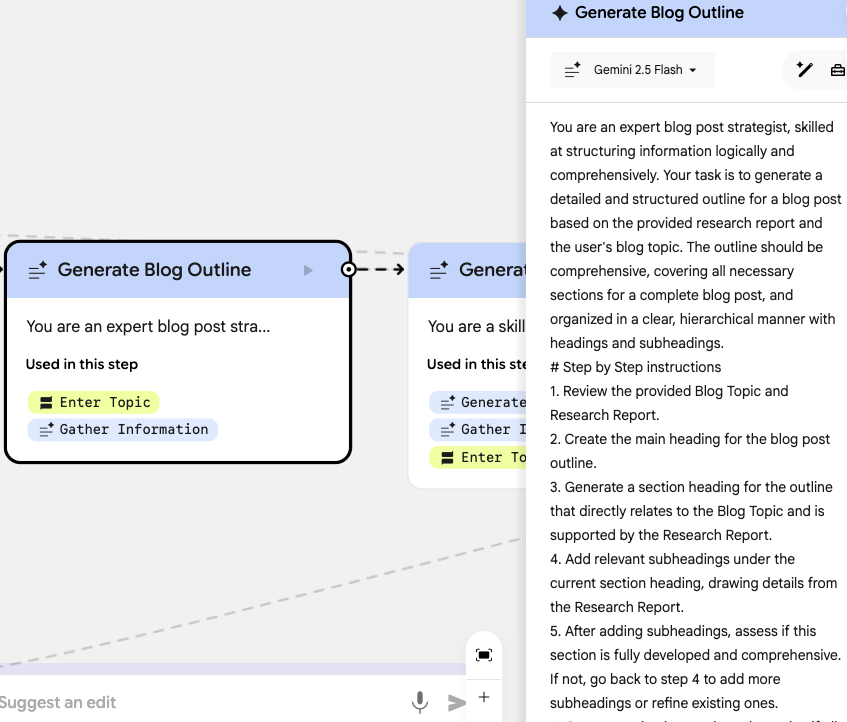Open the toolbox icon in panel toolbar
This screenshot has height=722, width=847.
click(837, 70)
